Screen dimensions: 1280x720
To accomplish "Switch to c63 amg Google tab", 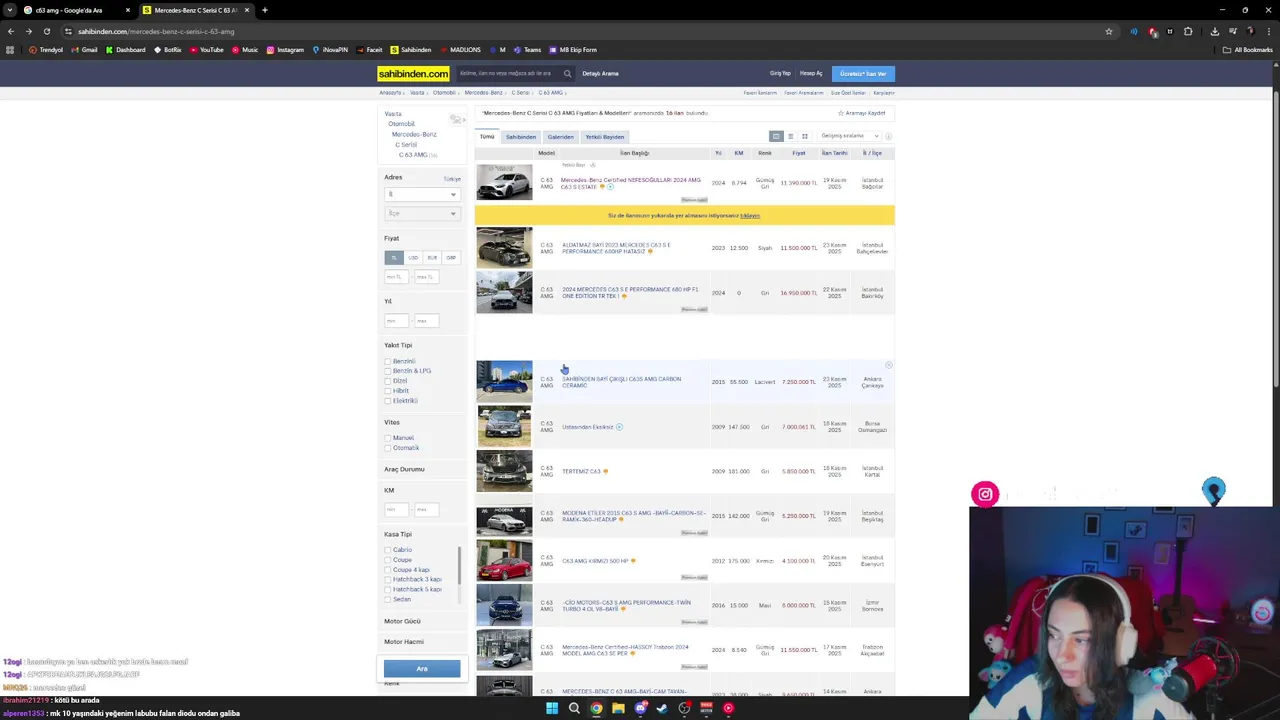I will pos(69,10).
